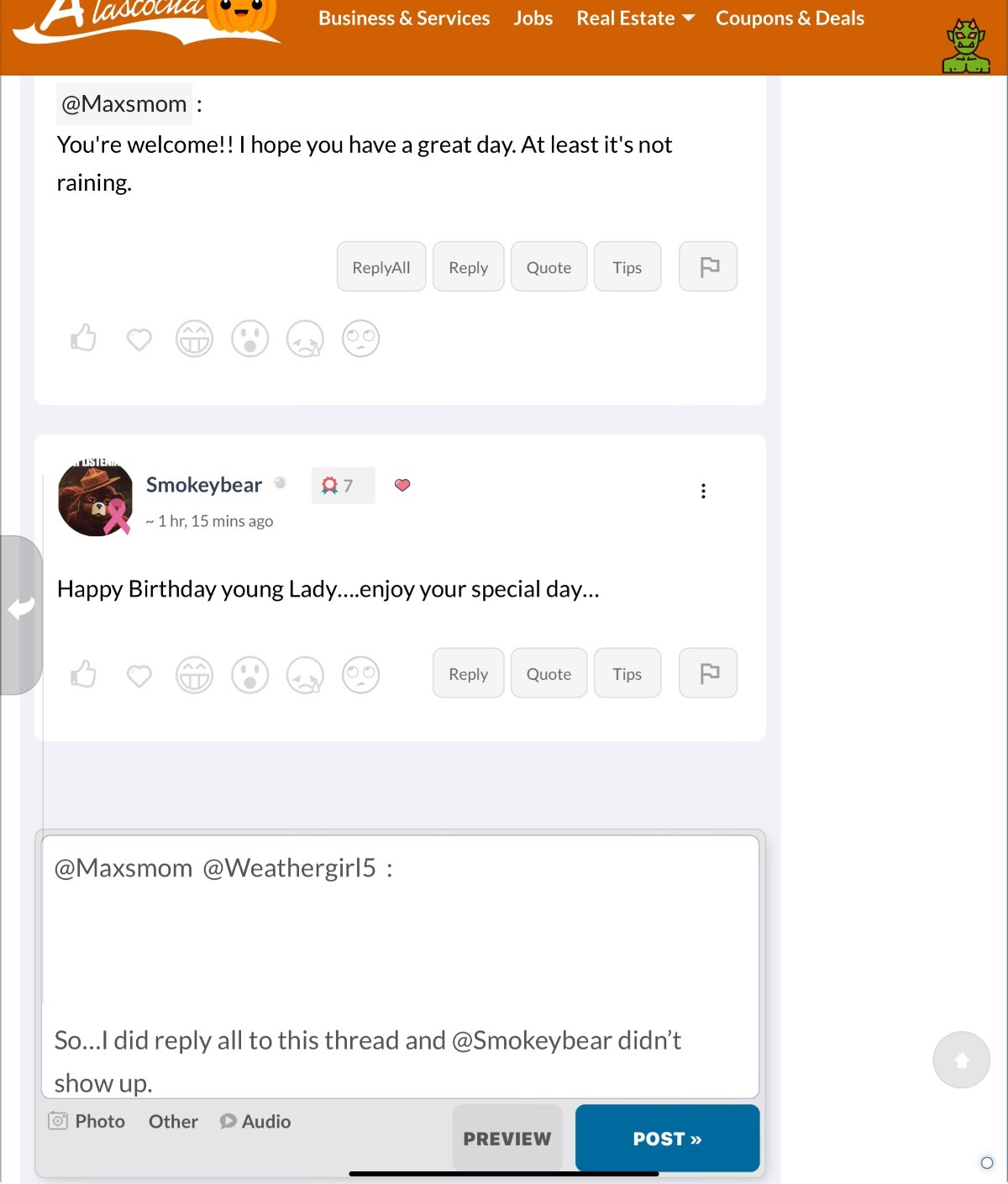Click ReplyAll on the Maxsmom post
This screenshot has width=1008, height=1184.
coord(381,267)
